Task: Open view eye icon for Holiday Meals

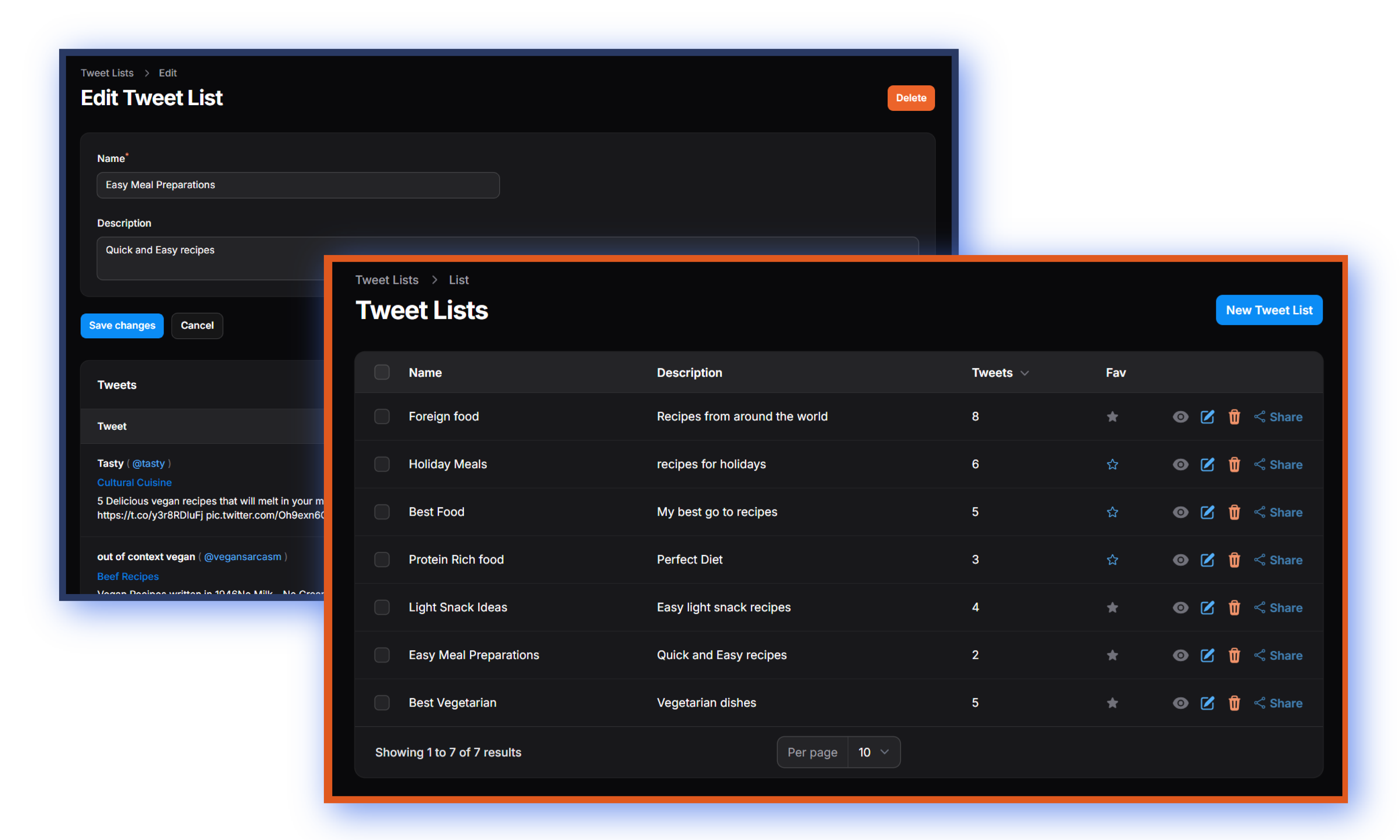Action: [x=1180, y=464]
